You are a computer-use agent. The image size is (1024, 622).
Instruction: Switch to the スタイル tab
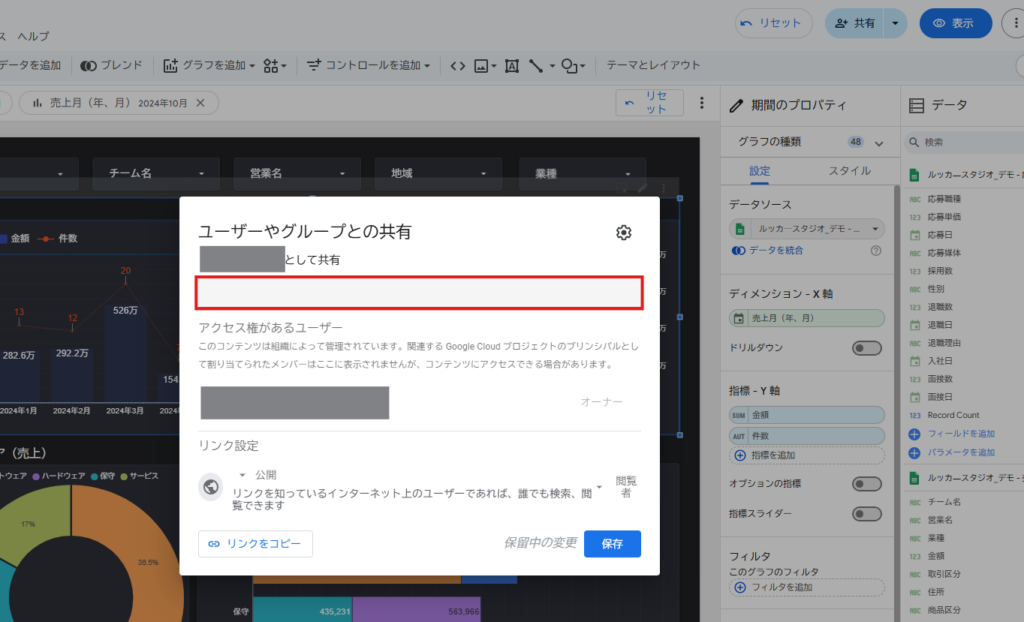(x=849, y=171)
